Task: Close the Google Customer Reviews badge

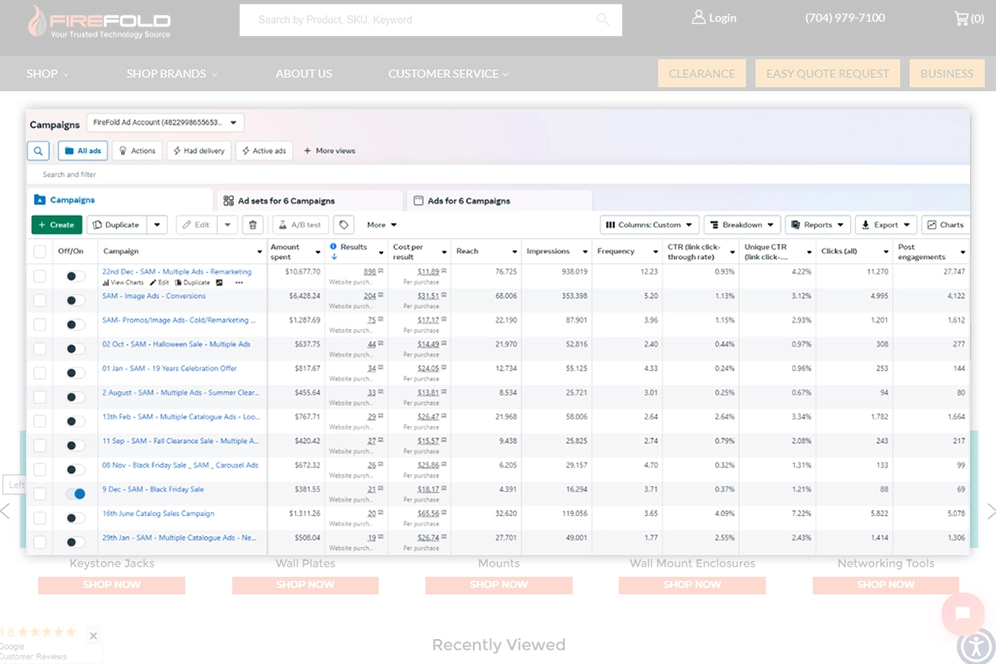Action: 93,635
